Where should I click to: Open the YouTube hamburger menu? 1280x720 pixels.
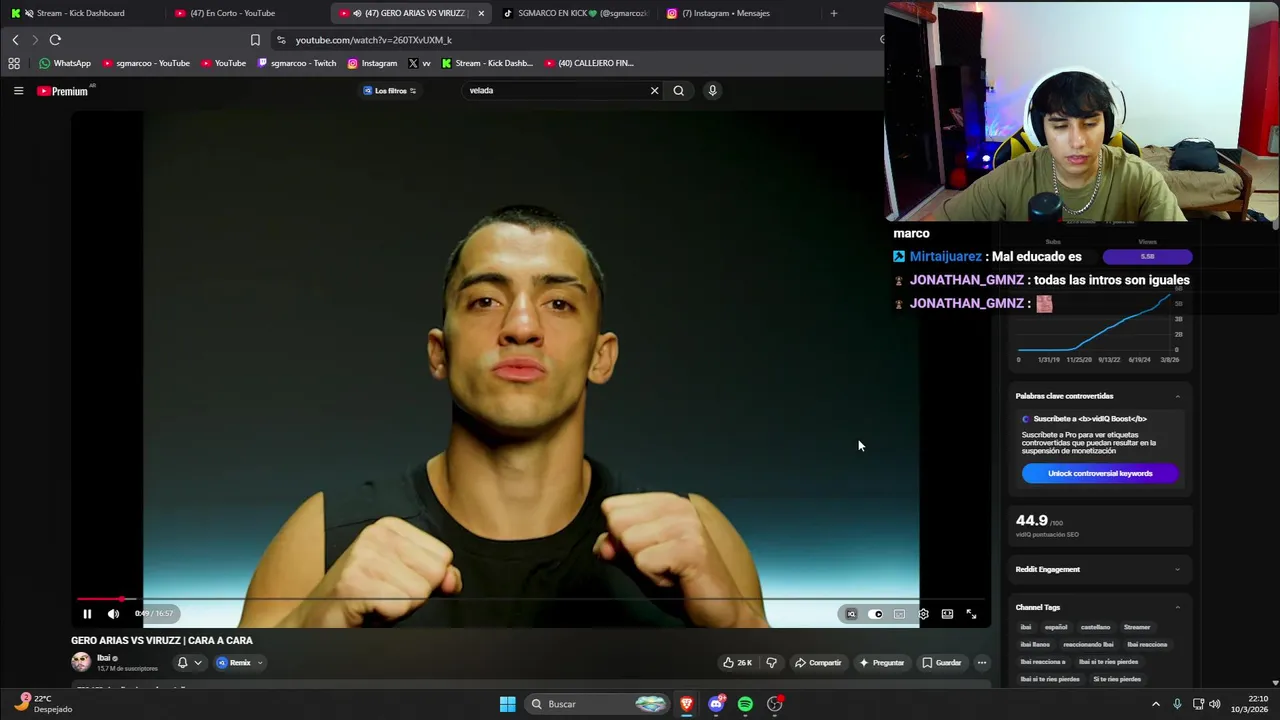(x=18, y=91)
